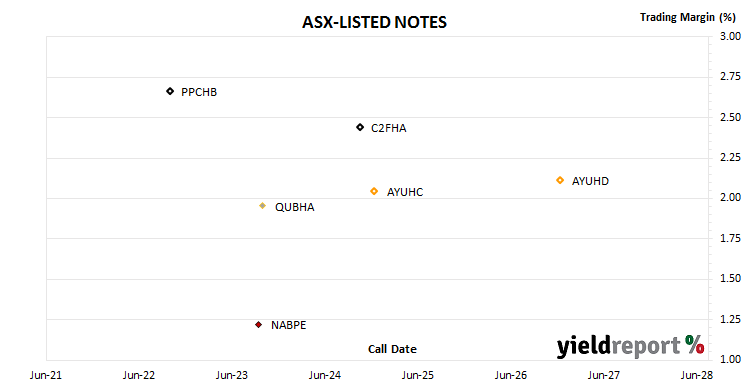The width and height of the screenshot is (750, 391).
Task: Select the orange AYUHD diamond marker
Action: pos(560,180)
